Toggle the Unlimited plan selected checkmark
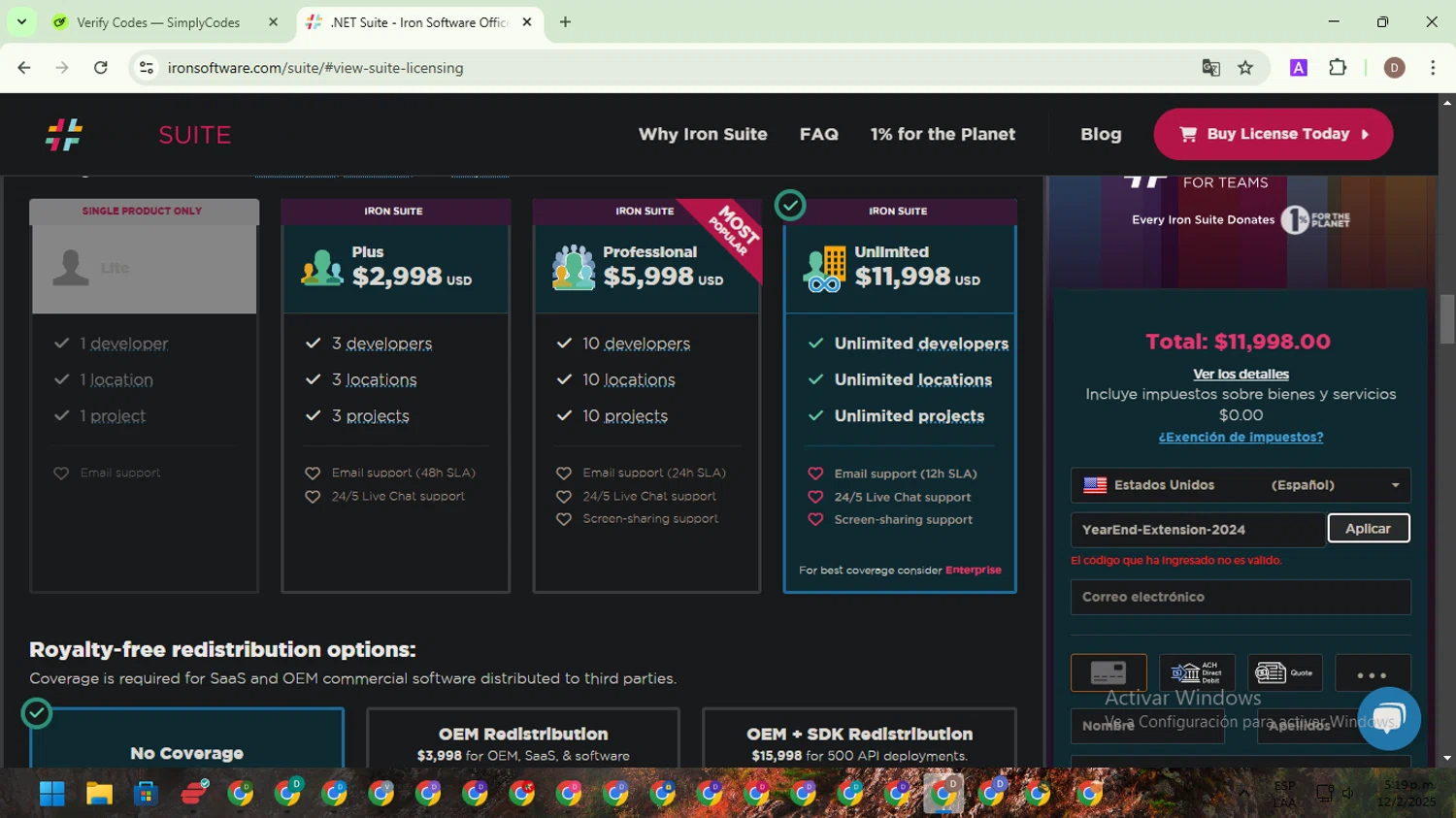 point(790,206)
